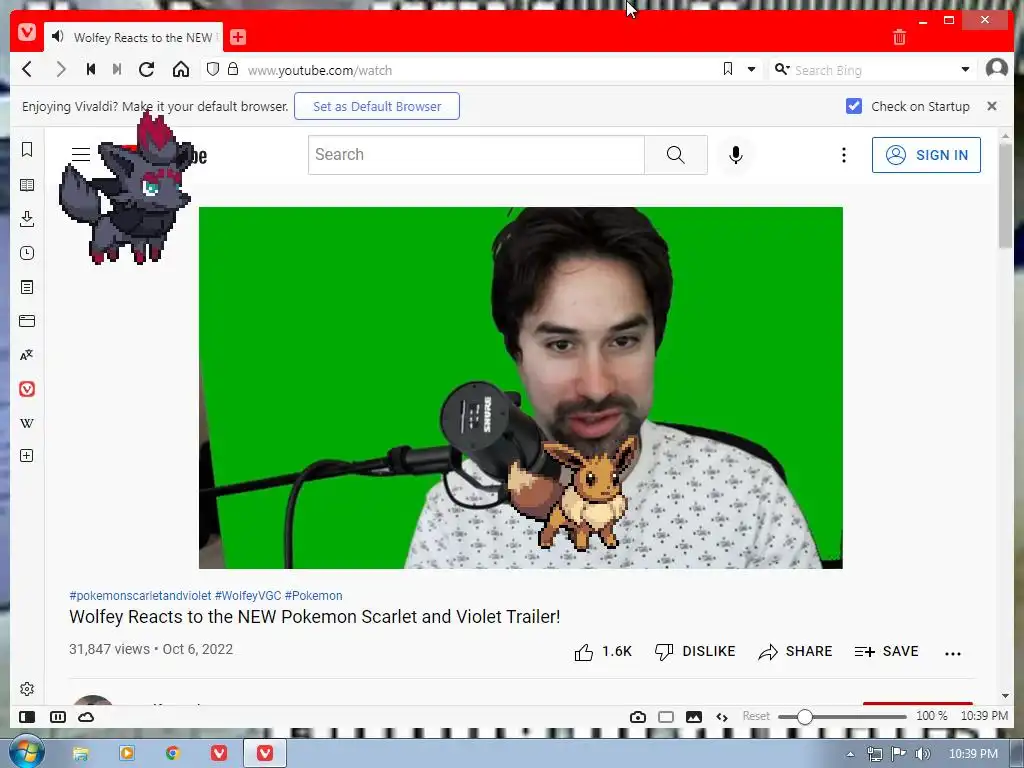Screen dimensions: 1024x768
Task: Add a new web panel
Action: 27,456
